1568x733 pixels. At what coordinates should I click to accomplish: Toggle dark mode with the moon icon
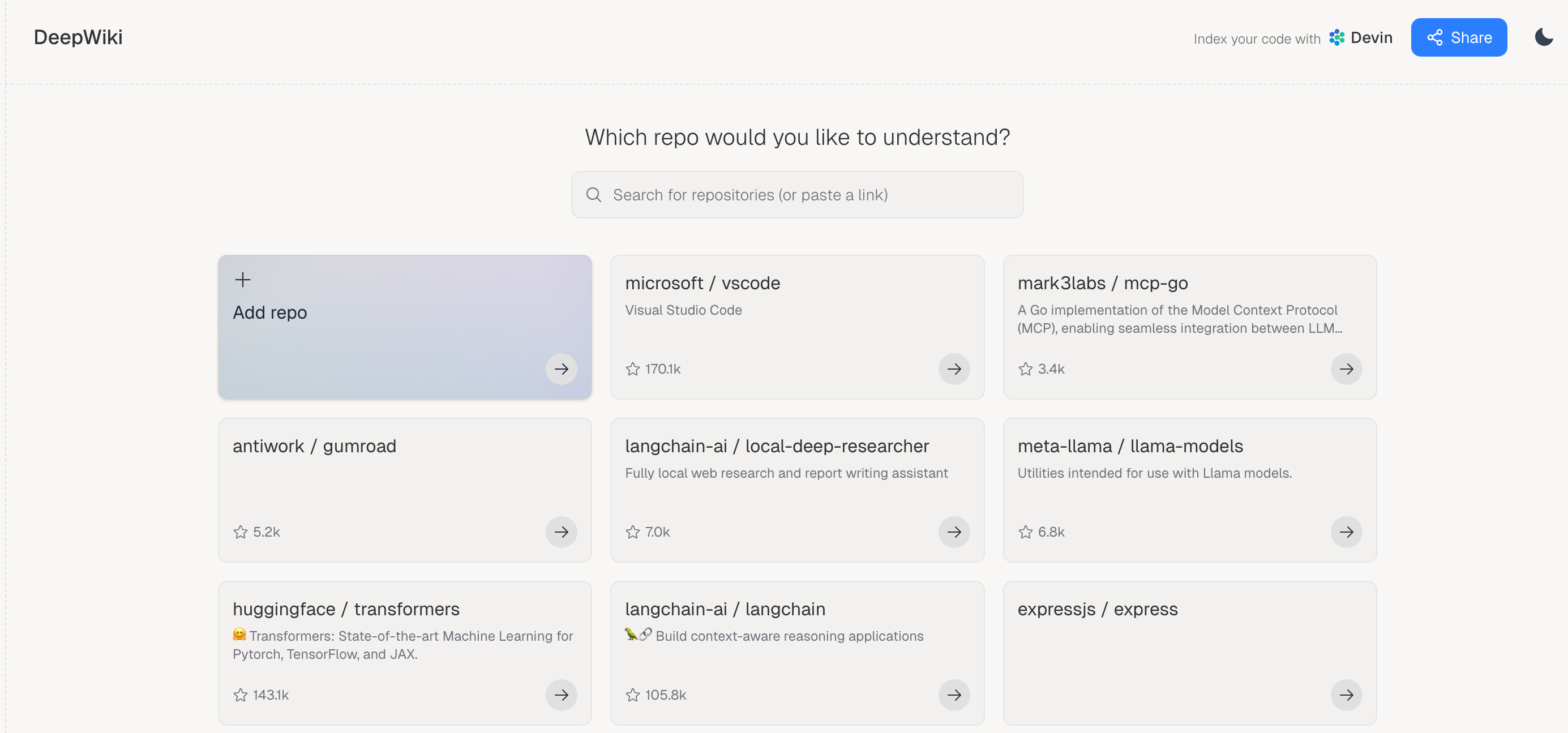[x=1544, y=37]
